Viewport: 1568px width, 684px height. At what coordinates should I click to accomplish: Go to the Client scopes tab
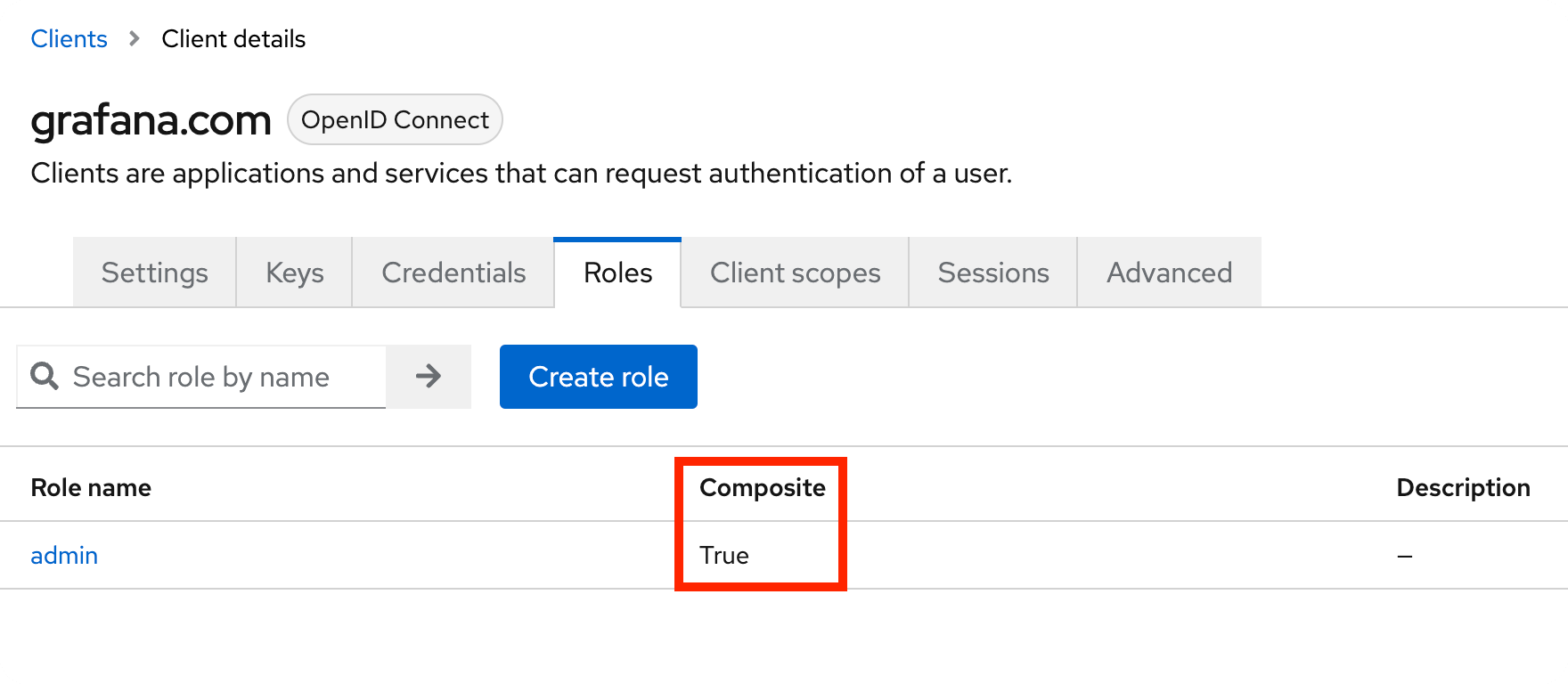(795, 273)
